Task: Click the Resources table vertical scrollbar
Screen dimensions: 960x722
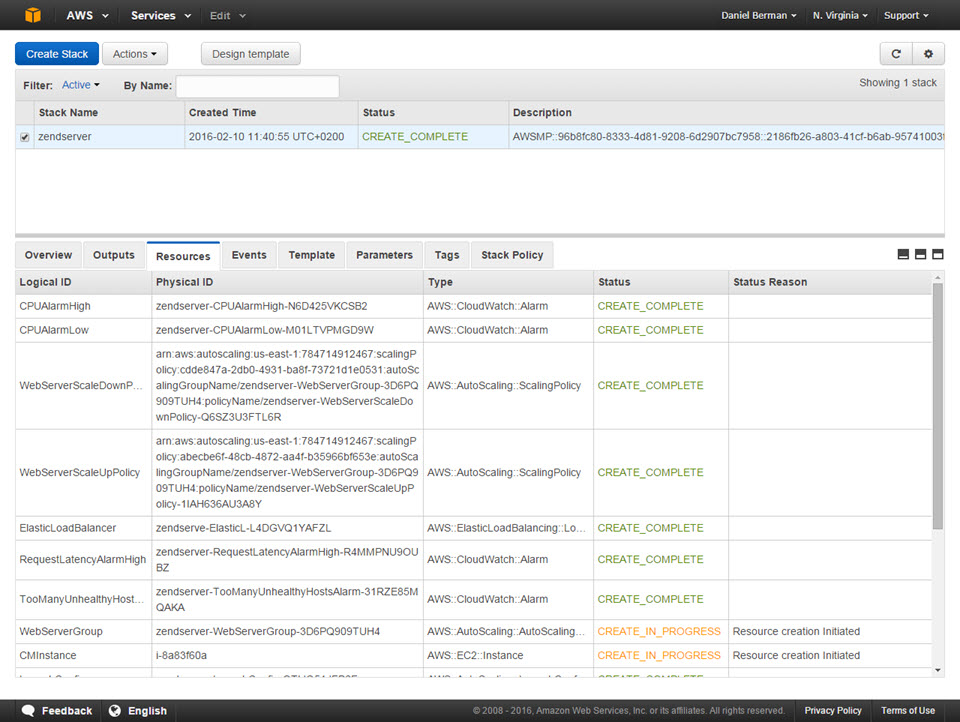Action: tap(937, 406)
